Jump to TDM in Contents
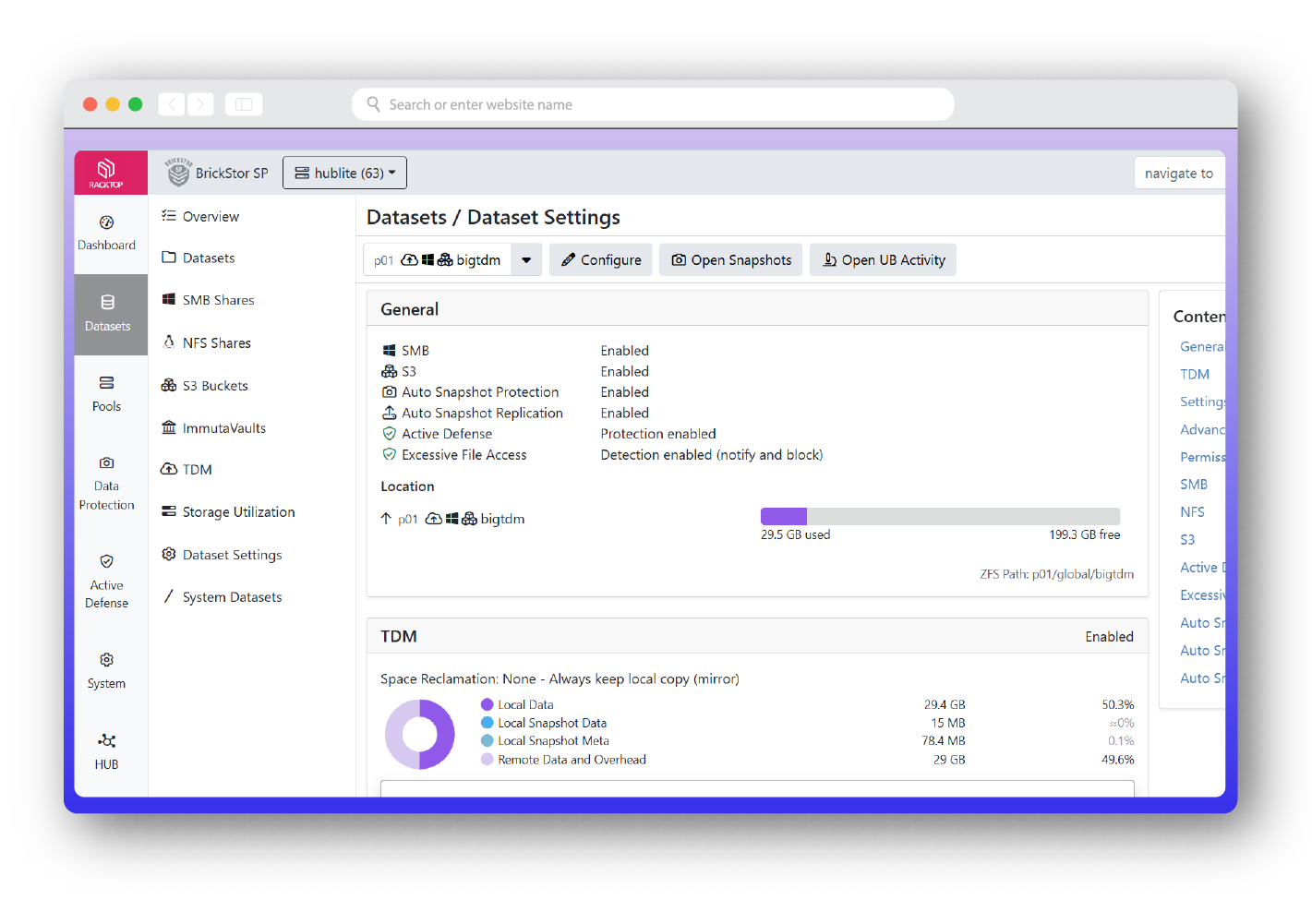This screenshot has width=1312, height=924. tap(1194, 374)
